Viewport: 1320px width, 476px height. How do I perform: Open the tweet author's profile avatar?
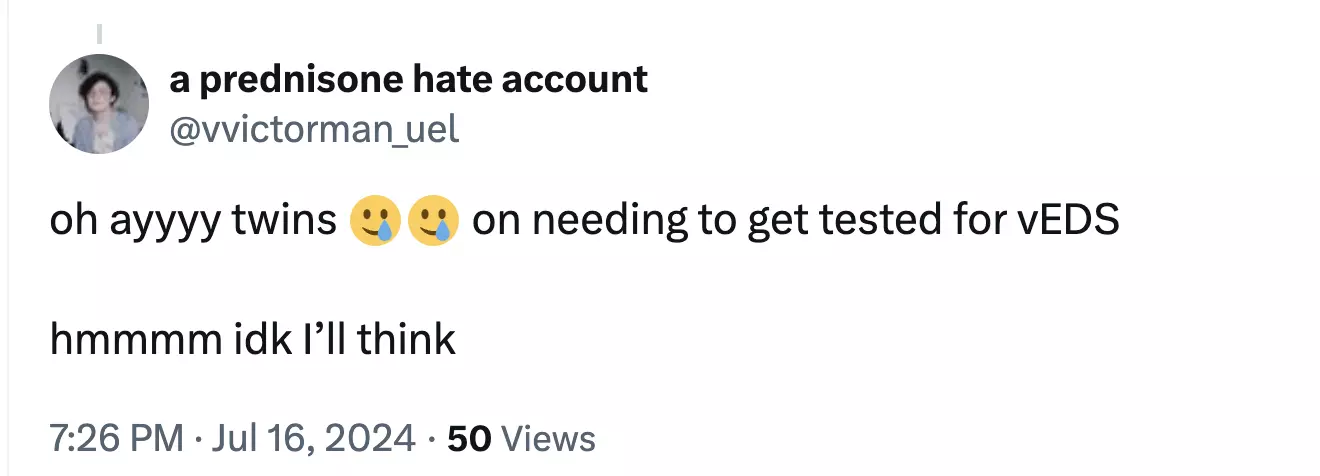100,104
